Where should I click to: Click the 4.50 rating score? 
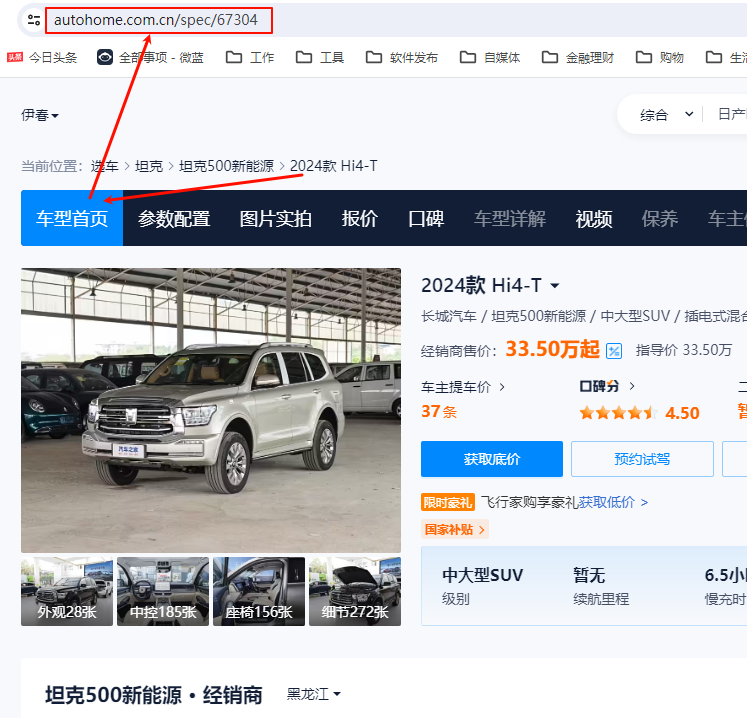click(682, 413)
